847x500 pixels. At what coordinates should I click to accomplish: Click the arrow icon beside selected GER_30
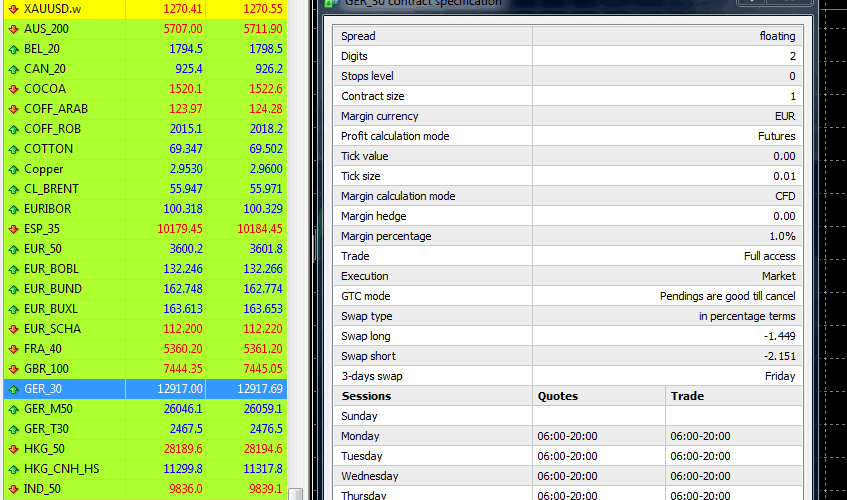tap(14, 389)
